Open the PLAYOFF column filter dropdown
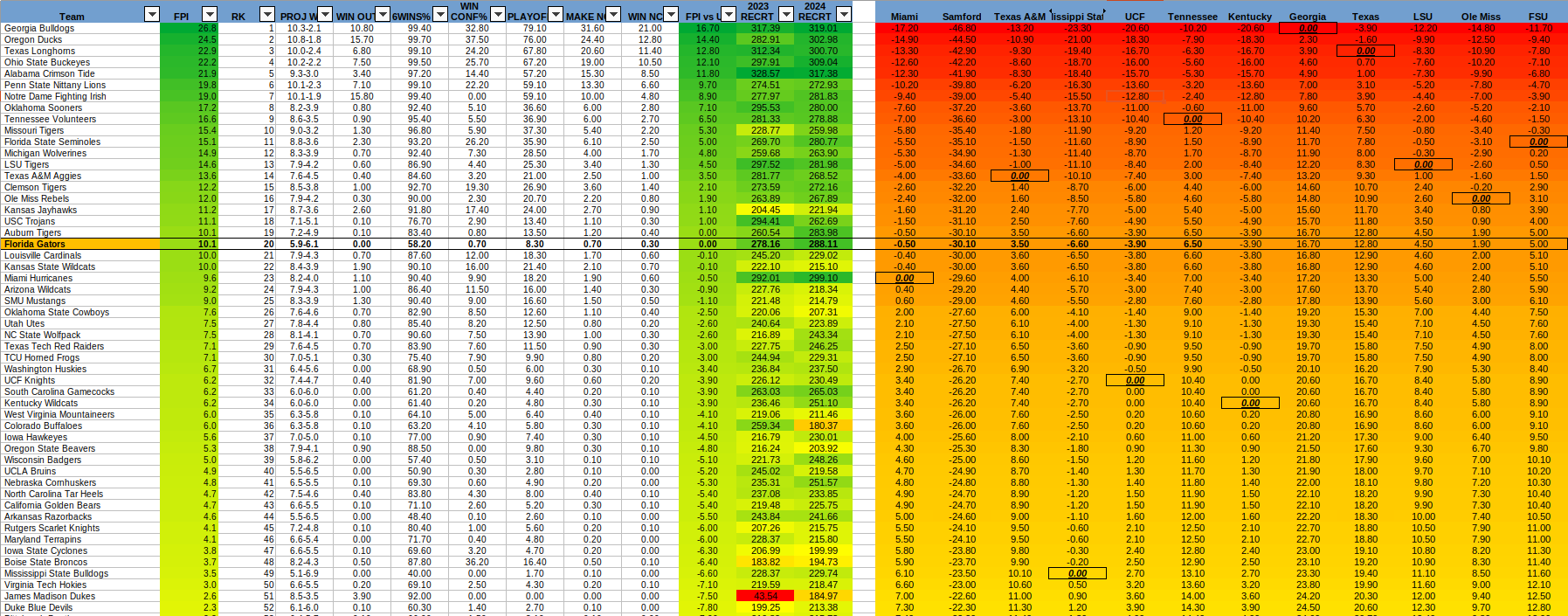Viewport: 1568px width, 616px height. coord(556,14)
